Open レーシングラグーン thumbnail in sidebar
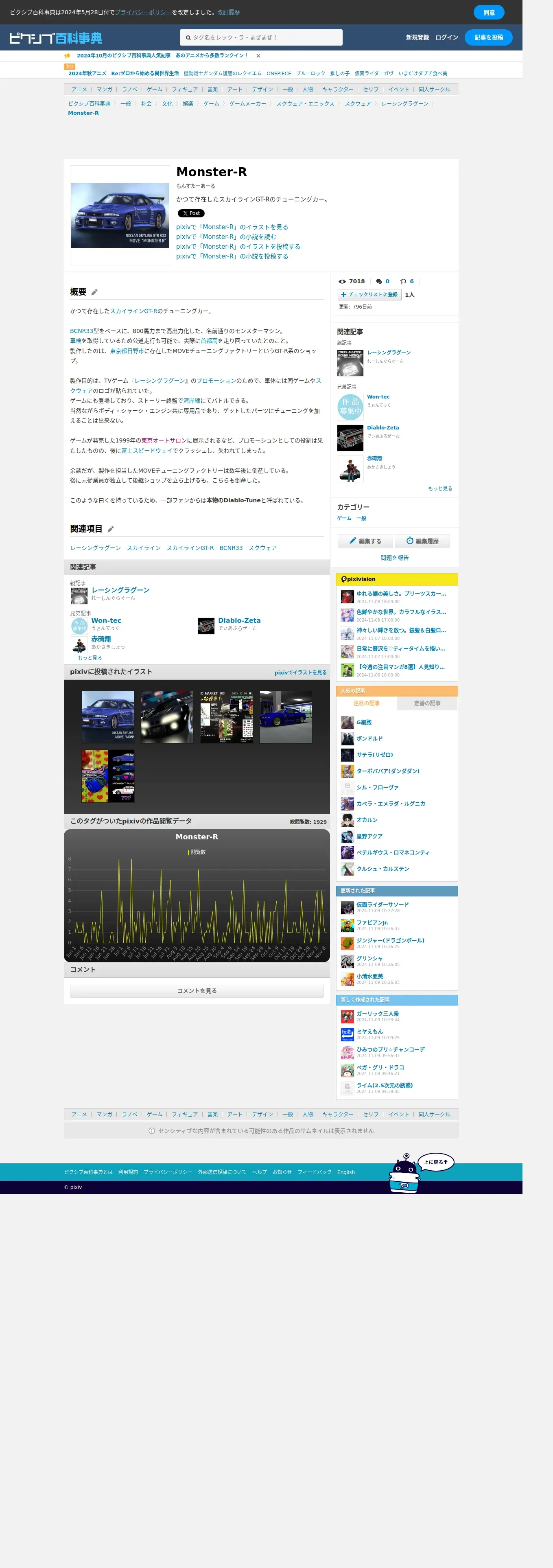 [350, 363]
